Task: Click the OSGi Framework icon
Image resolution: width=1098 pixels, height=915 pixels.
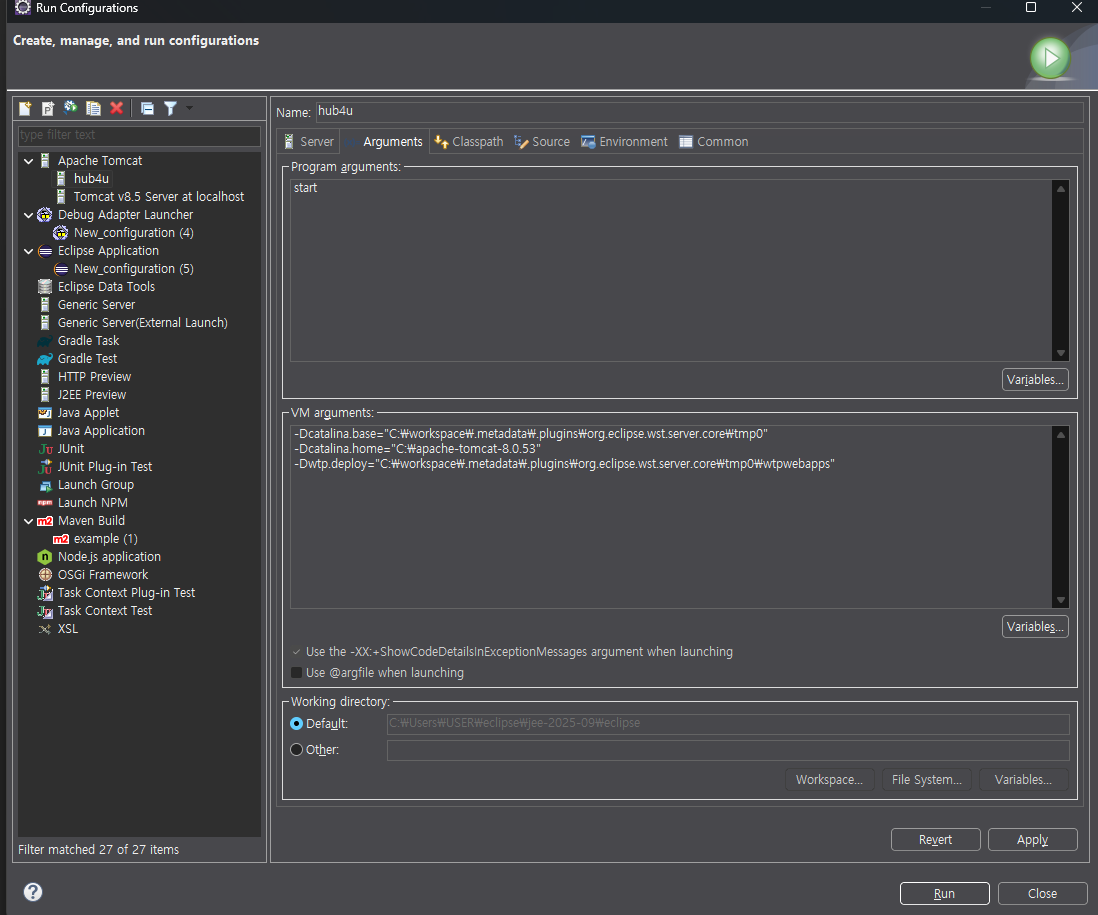Action: (x=45, y=575)
